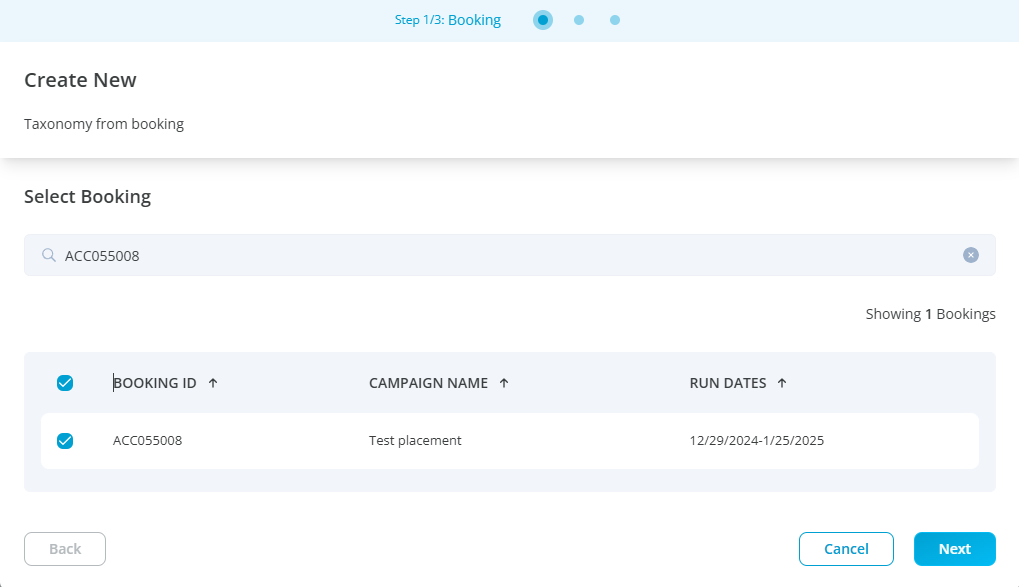Uncheck the ACC055008 booking row checkbox
The width and height of the screenshot is (1019, 587).
click(x=65, y=441)
